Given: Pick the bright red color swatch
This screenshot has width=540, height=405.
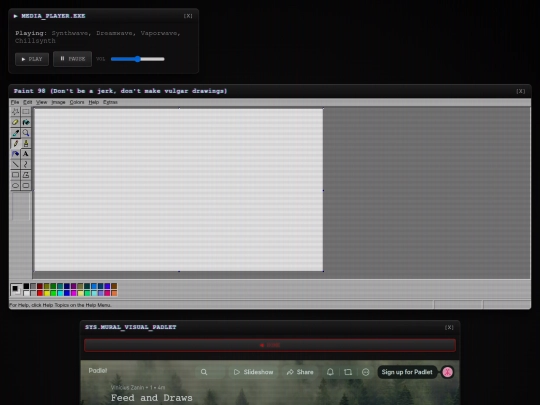Looking at the screenshot, I should click(40, 293).
